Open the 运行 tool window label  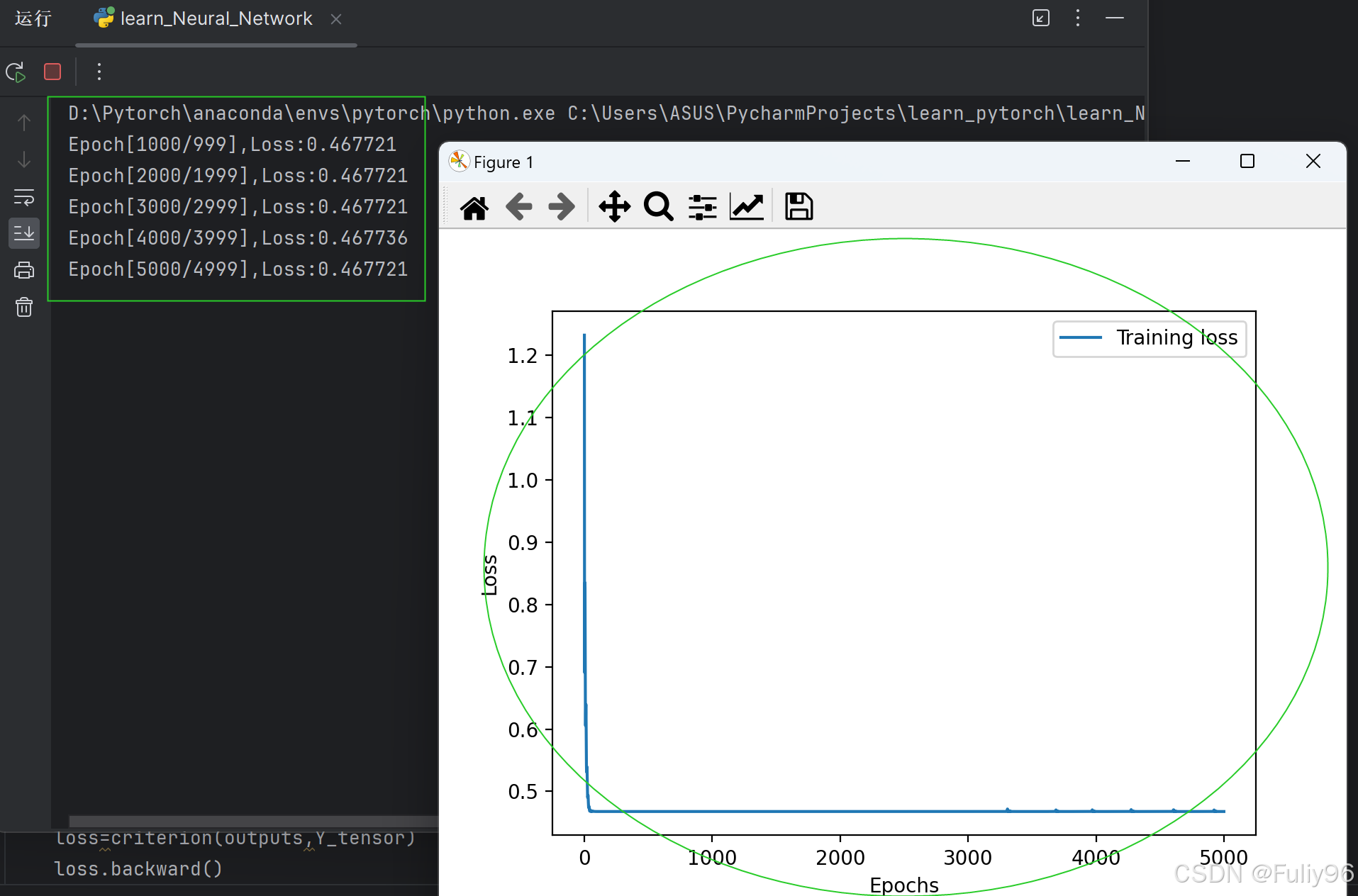(x=33, y=18)
